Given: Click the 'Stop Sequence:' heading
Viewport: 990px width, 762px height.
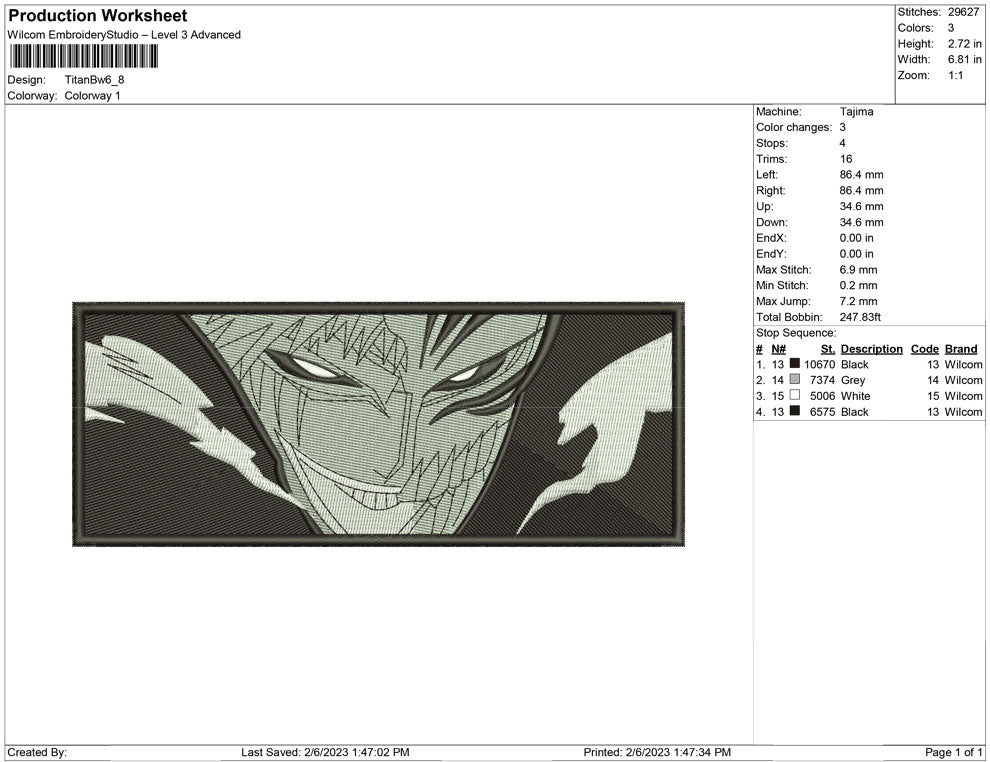Looking at the screenshot, I should tap(796, 333).
